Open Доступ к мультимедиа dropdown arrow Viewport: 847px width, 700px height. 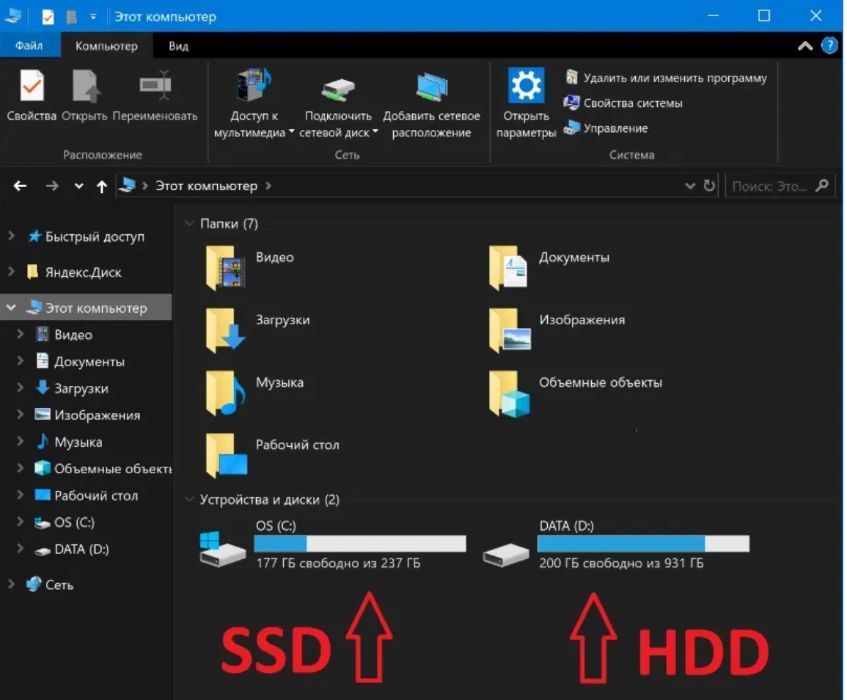click(x=291, y=131)
